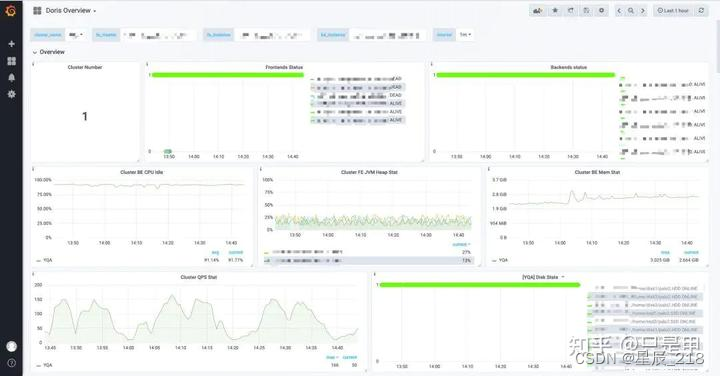Image resolution: width=720 pixels, height=376 pixels.
Task: Open the Configuration gear in the sidebar
Action: tap(11, 94)
